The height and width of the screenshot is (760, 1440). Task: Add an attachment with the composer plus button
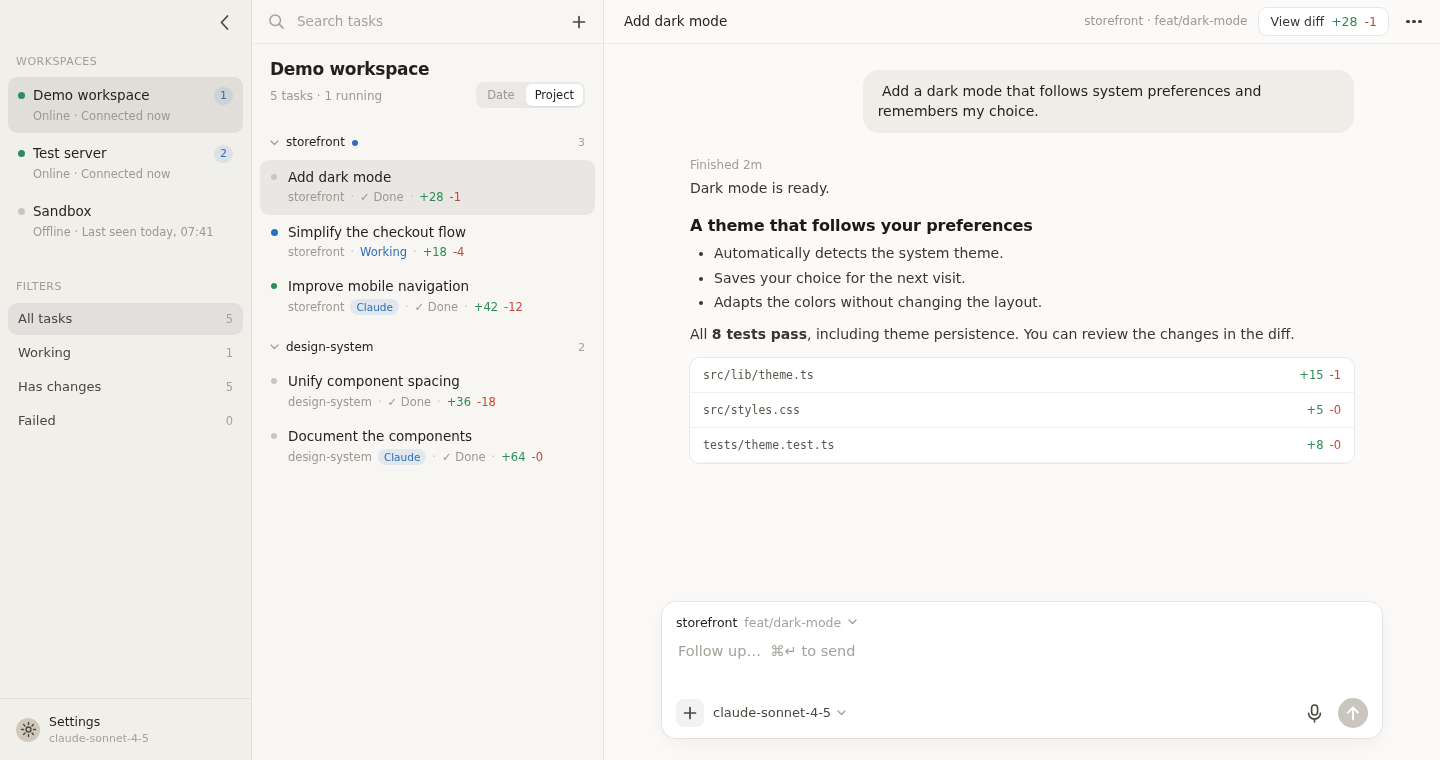point(690,713)
